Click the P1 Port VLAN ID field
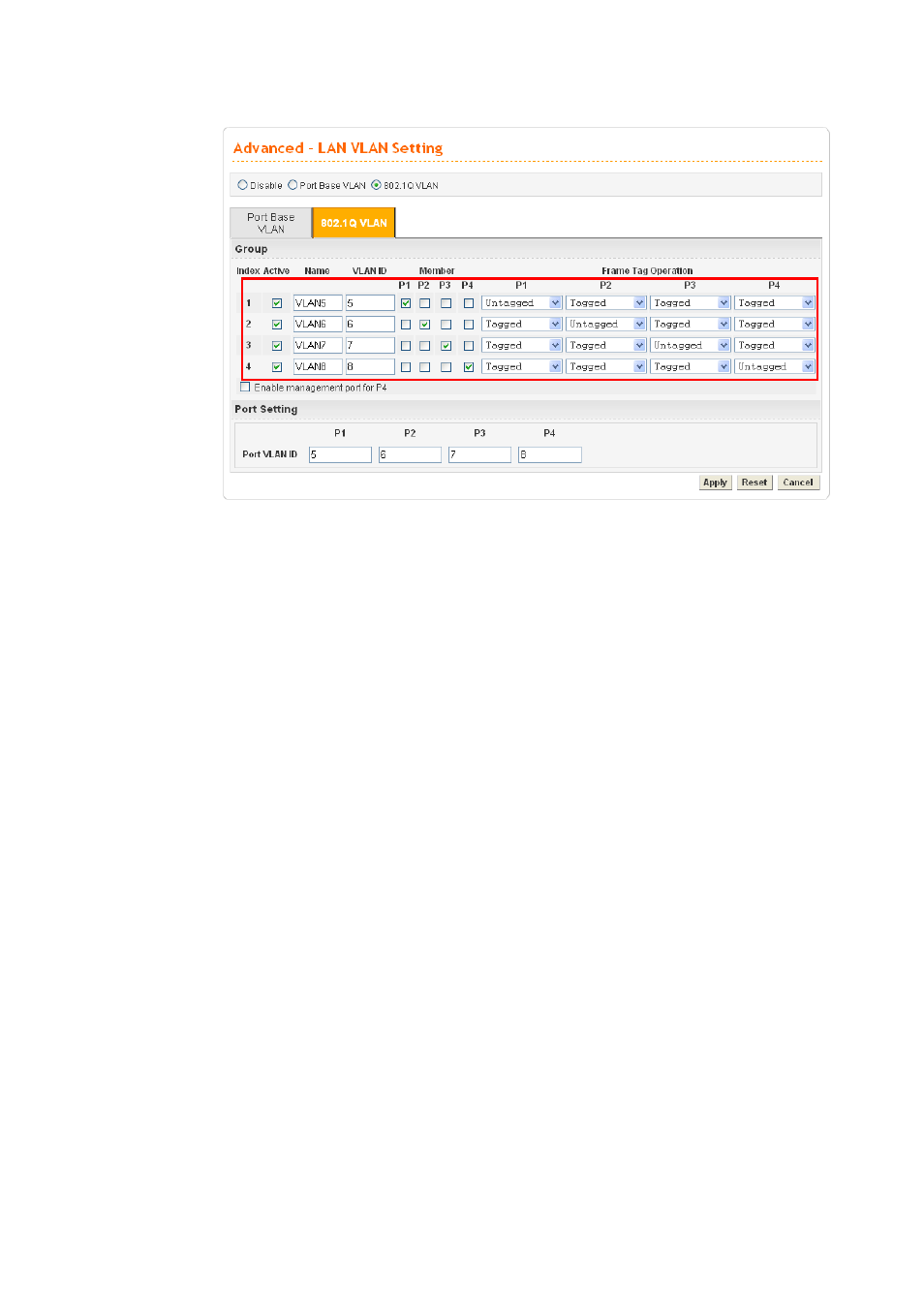The image size is (924, 1309). [340, 454]
